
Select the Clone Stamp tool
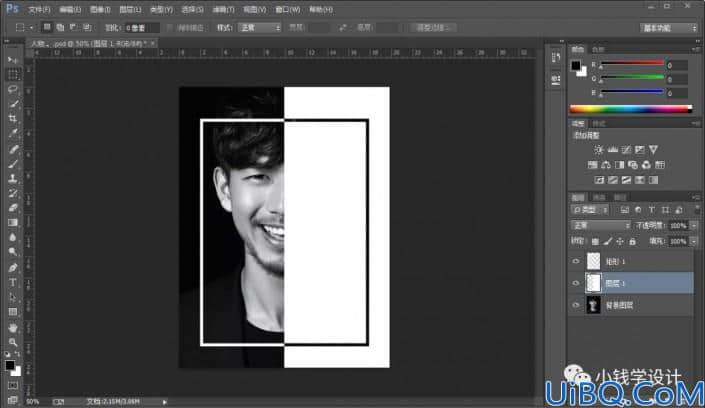pyautogui.click(x=13, y=178)
